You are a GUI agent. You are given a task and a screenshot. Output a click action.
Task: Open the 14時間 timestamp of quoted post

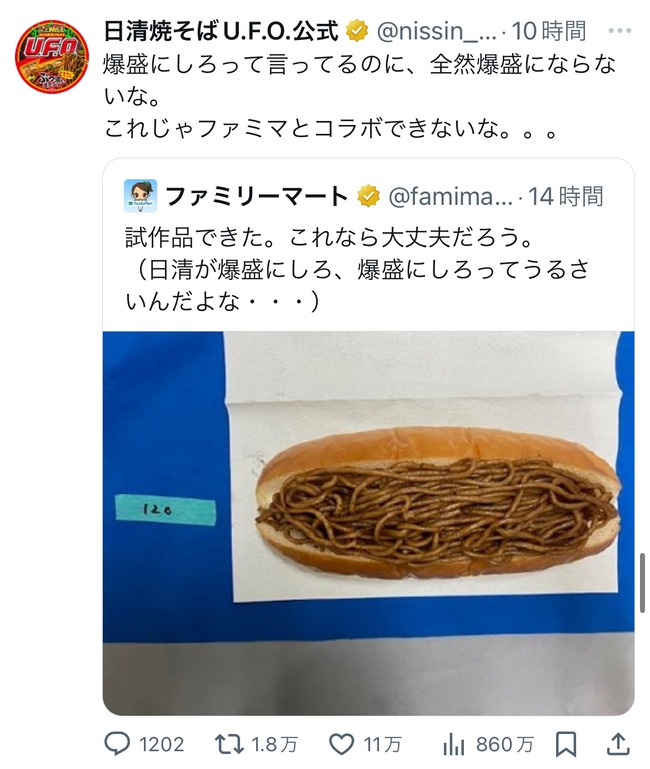point(566,197)
